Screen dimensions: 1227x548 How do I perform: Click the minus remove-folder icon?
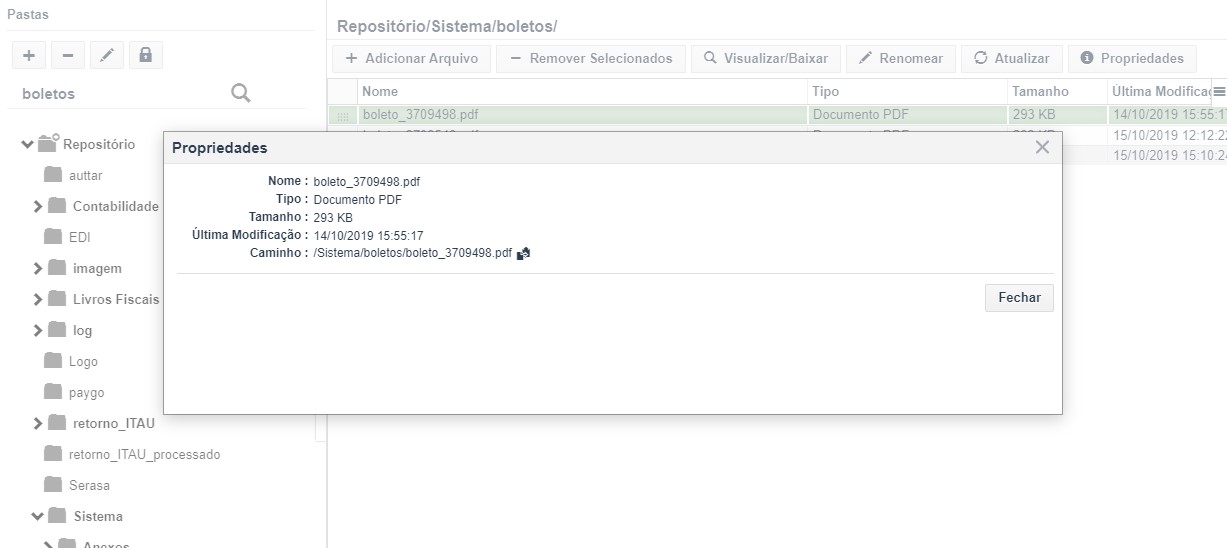[x=67, y=55]
